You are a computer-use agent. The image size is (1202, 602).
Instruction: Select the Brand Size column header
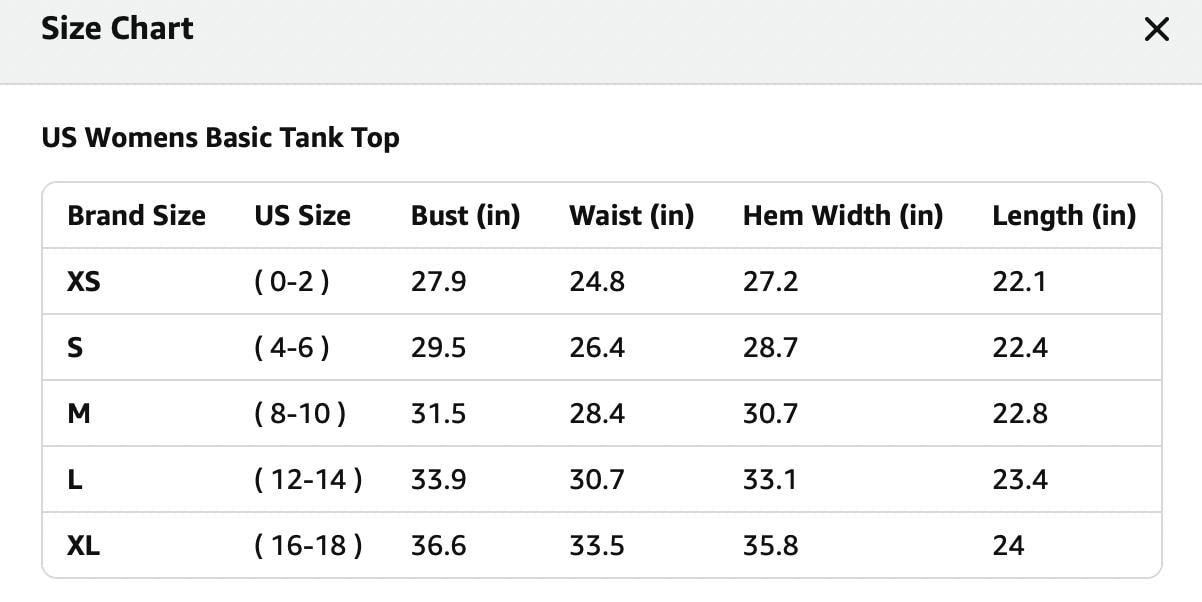[x=136, y=216]
